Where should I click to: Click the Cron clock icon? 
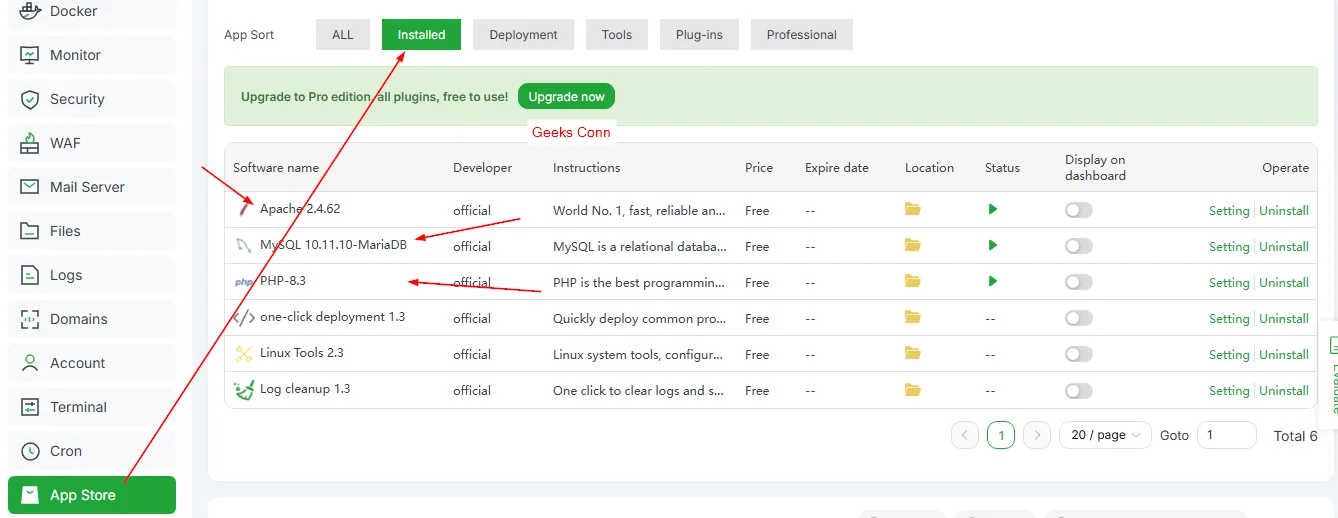click(30, 451)
